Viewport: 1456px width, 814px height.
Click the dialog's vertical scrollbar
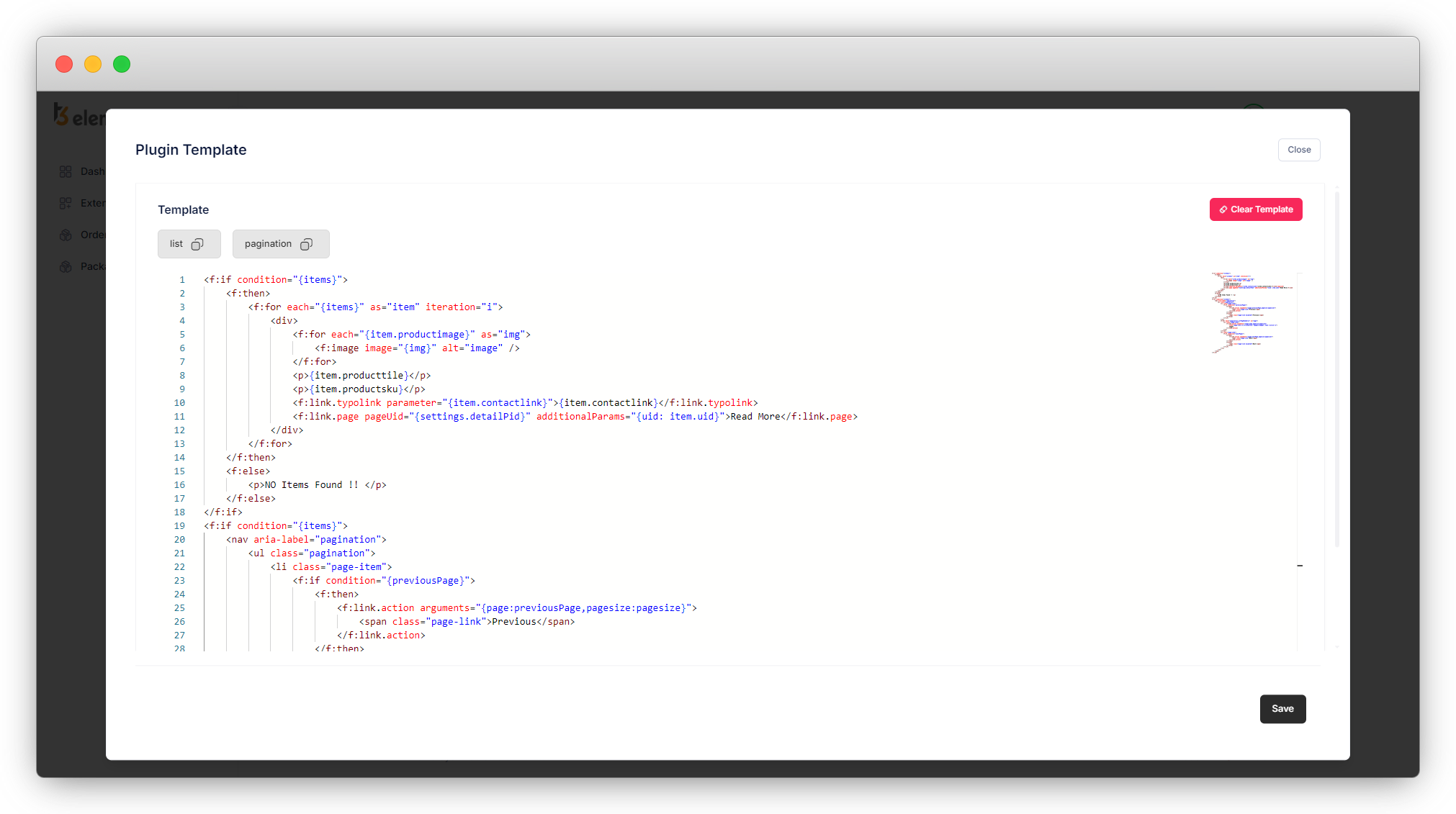1336,367
